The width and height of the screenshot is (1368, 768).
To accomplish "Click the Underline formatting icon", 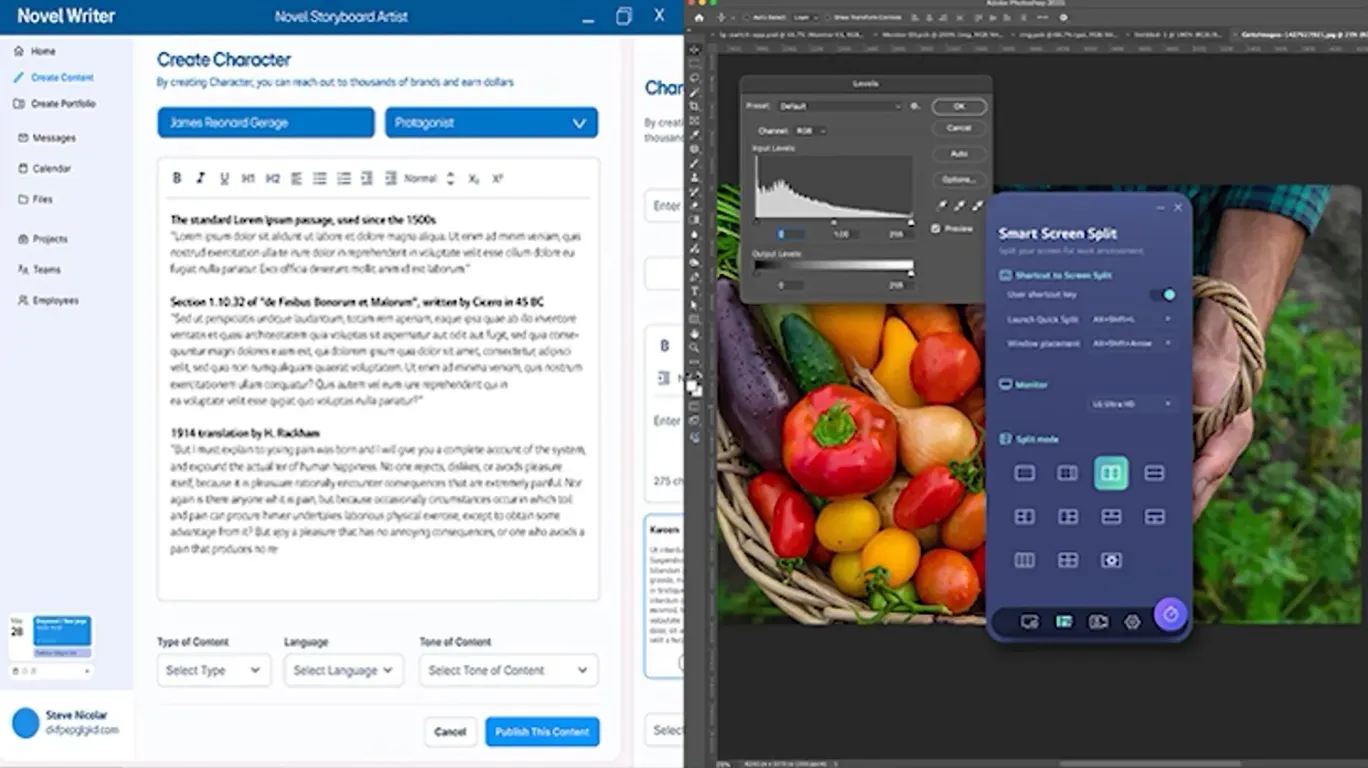I will point(224,178).
